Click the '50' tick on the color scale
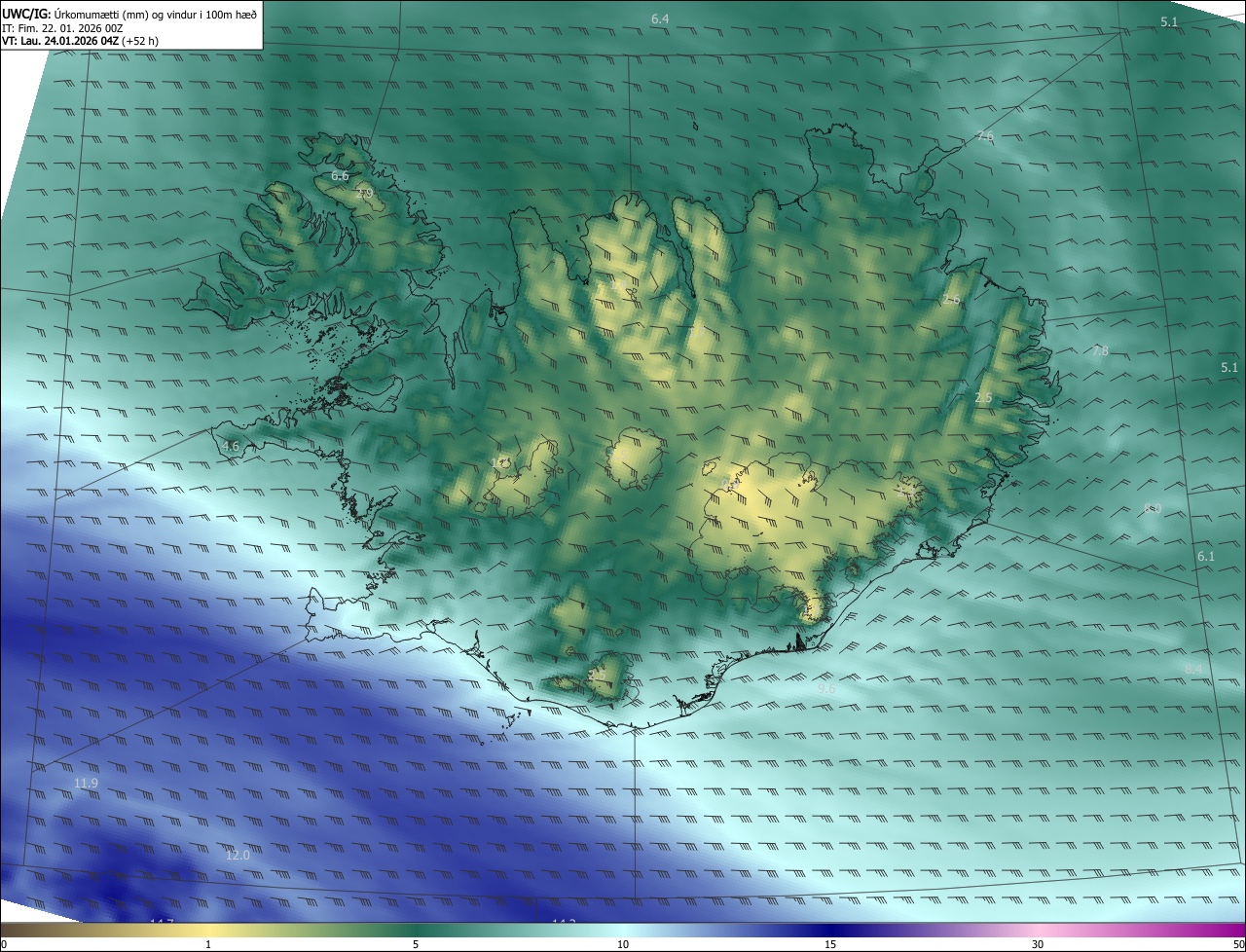1246x952 pixels. coord(1238,944)
